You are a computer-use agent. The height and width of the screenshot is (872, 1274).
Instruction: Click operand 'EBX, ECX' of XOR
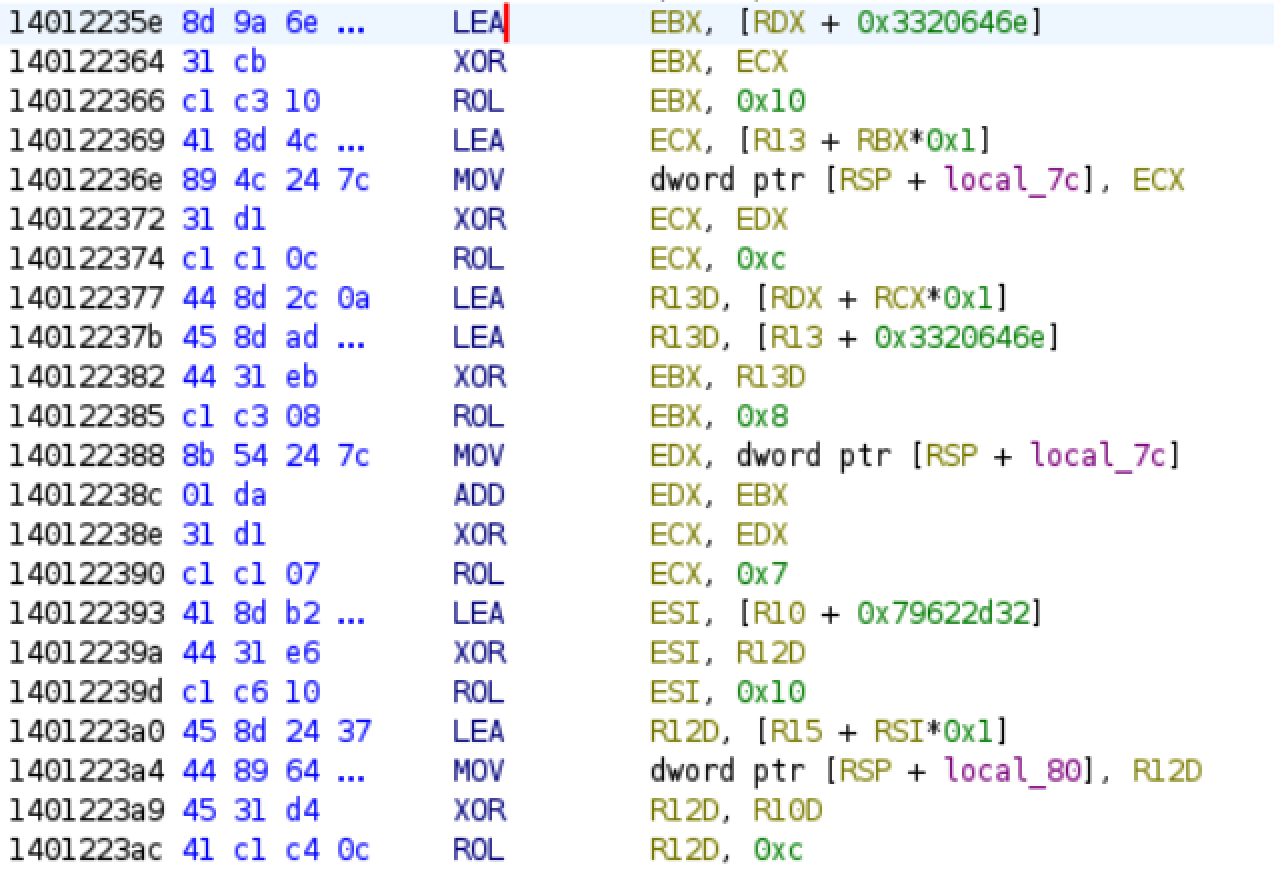pyautogui.click(x=718, y=62)
